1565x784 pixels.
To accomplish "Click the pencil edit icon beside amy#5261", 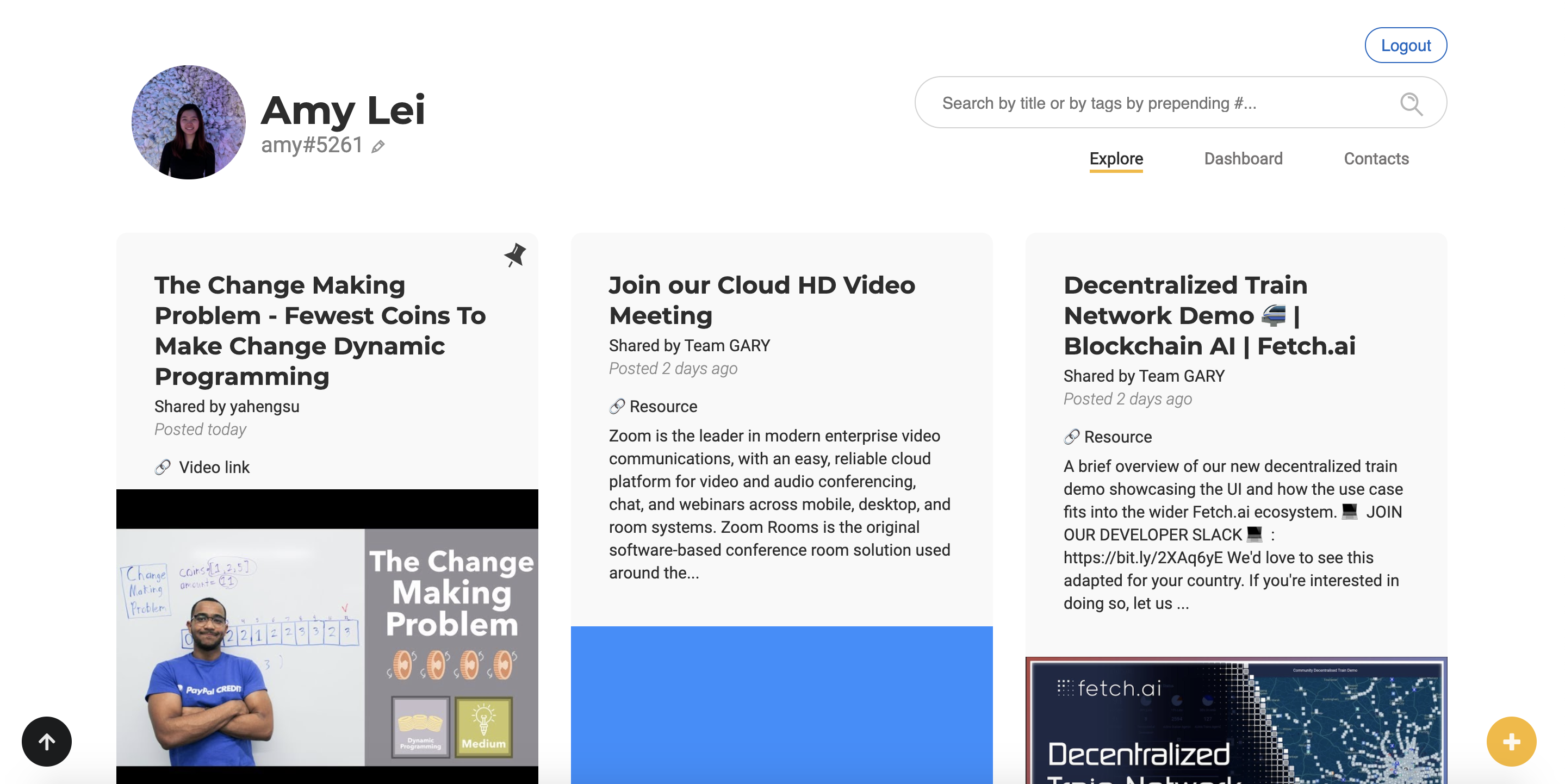I will tap(378, 146).
